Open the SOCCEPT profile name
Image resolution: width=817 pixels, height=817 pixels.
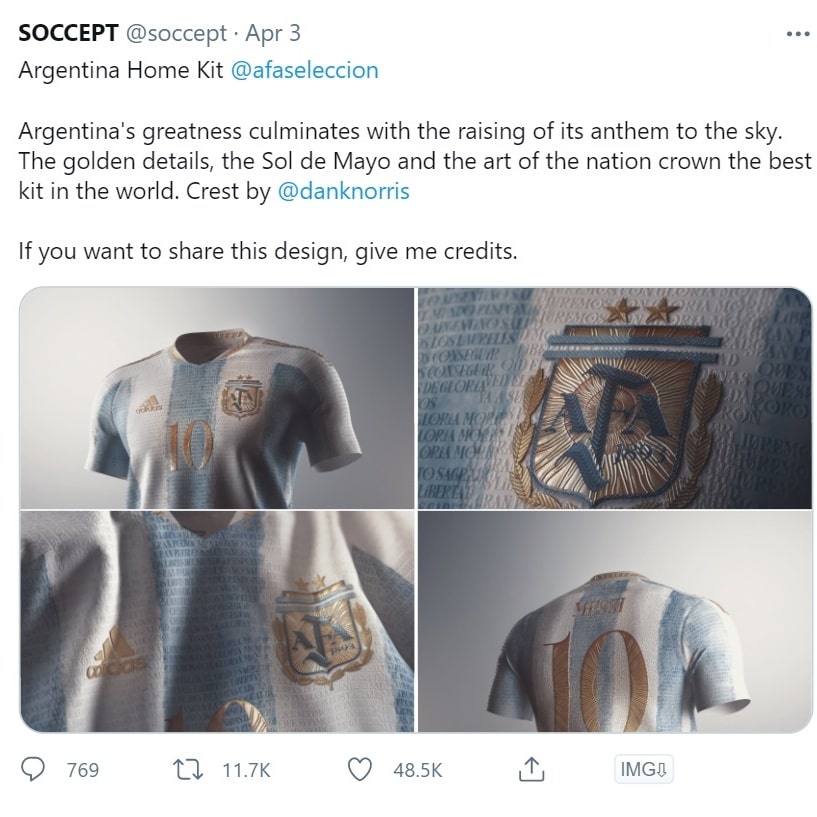(x=66, y=32)
